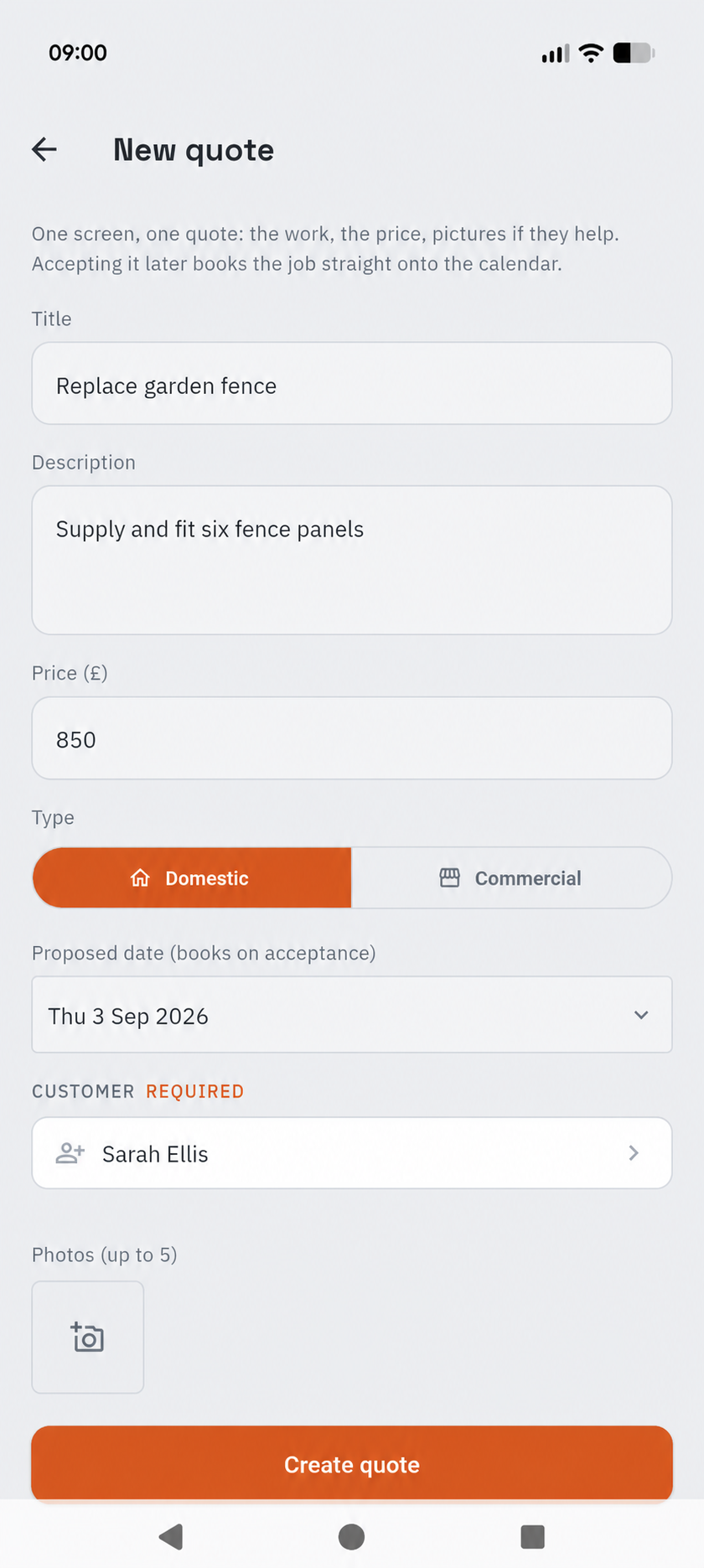Switch type to Commercial
Image resolution: width=704 pixels, height=1568 pixels.
point(511,877)
